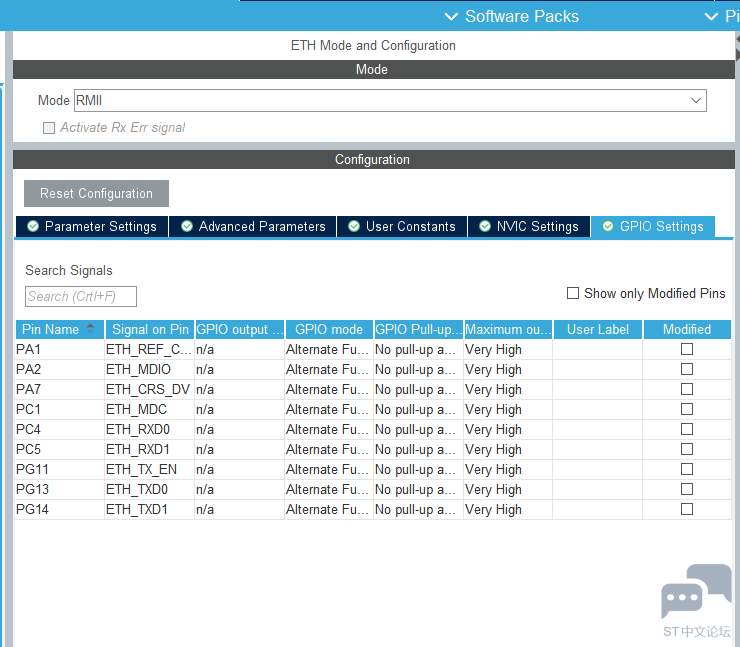Click the ETH_RXD0 signal cell
Image resolution: width=740 pixels, height=647 pixels.
click(x=149, y=430)
